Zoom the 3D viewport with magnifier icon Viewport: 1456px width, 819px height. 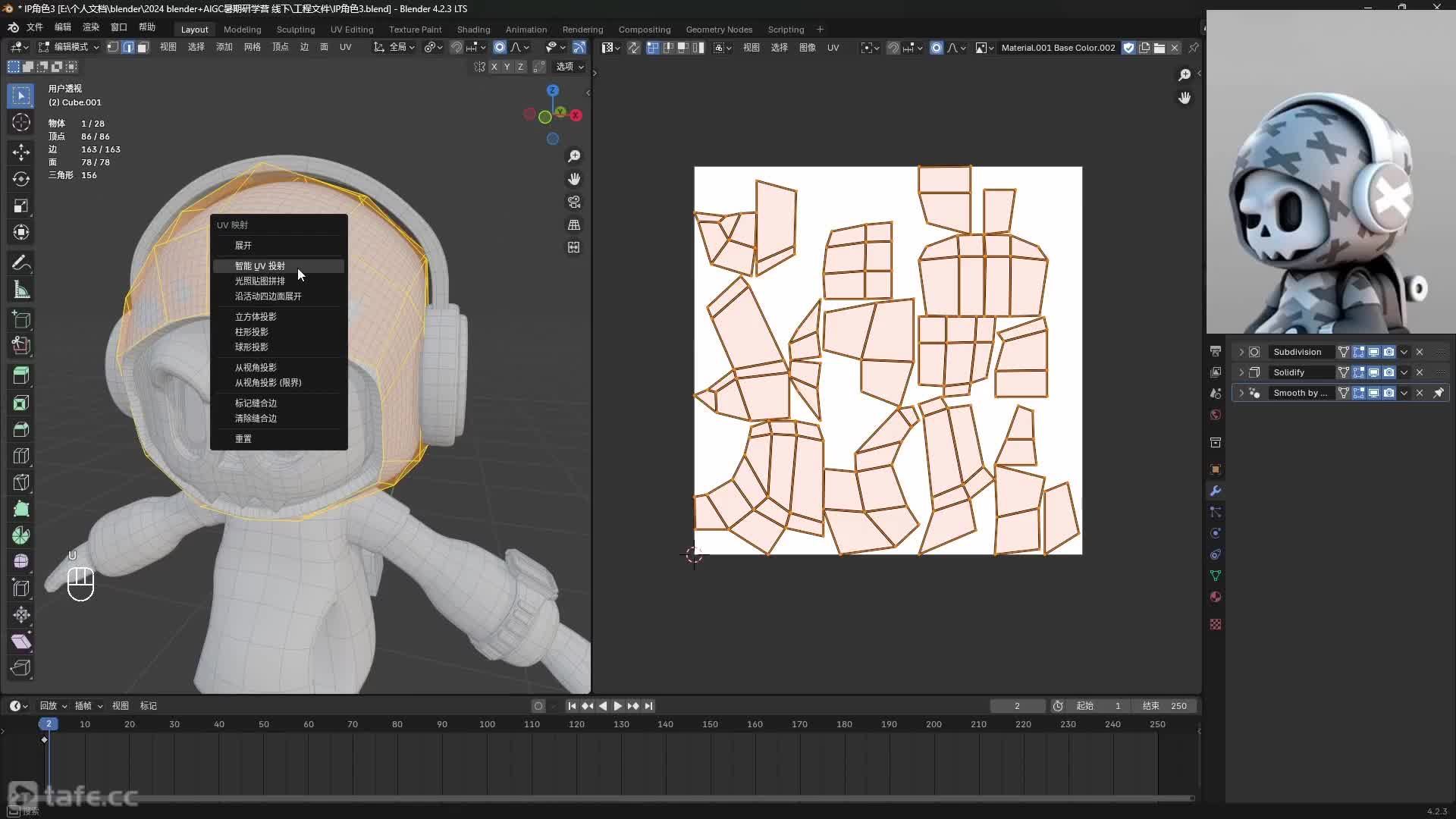[x=574, y=156]
